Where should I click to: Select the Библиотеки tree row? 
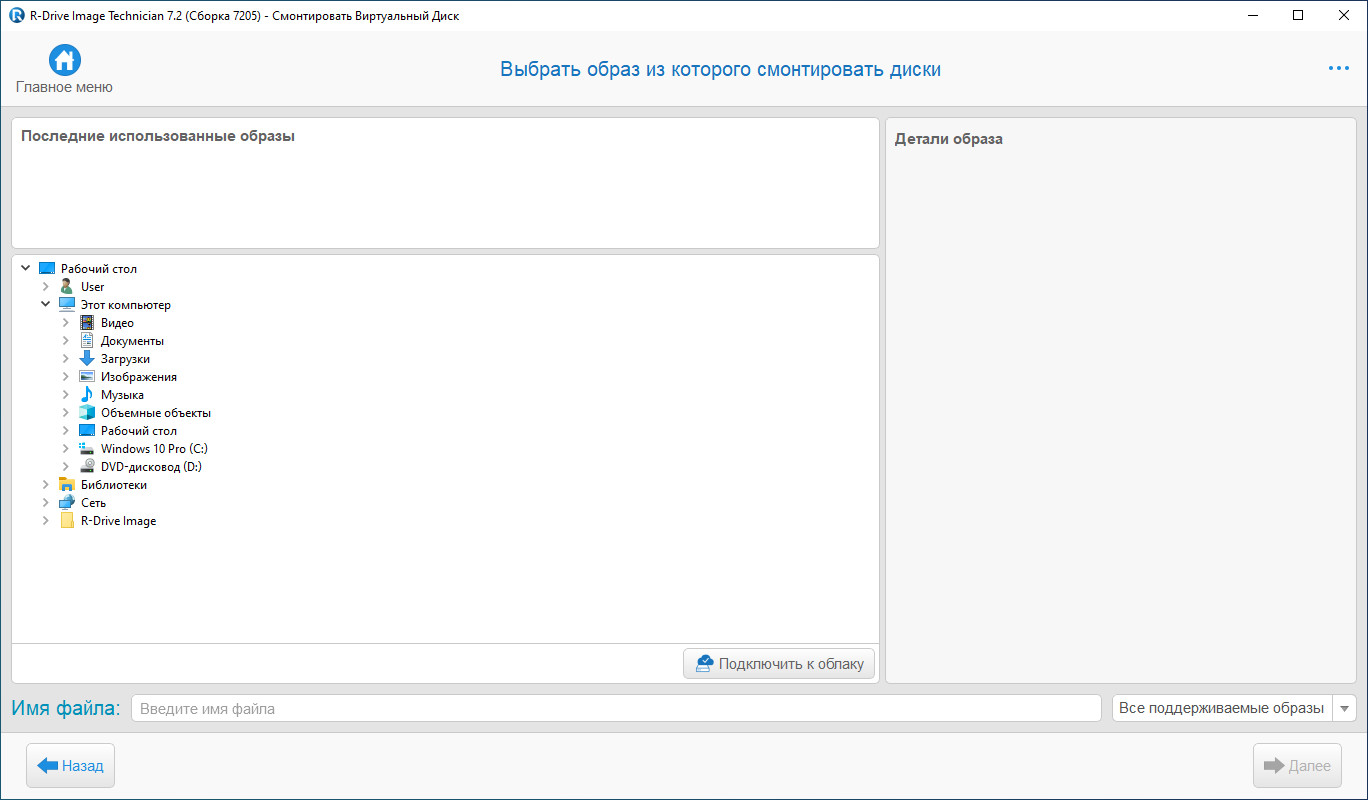click(445, 485)
